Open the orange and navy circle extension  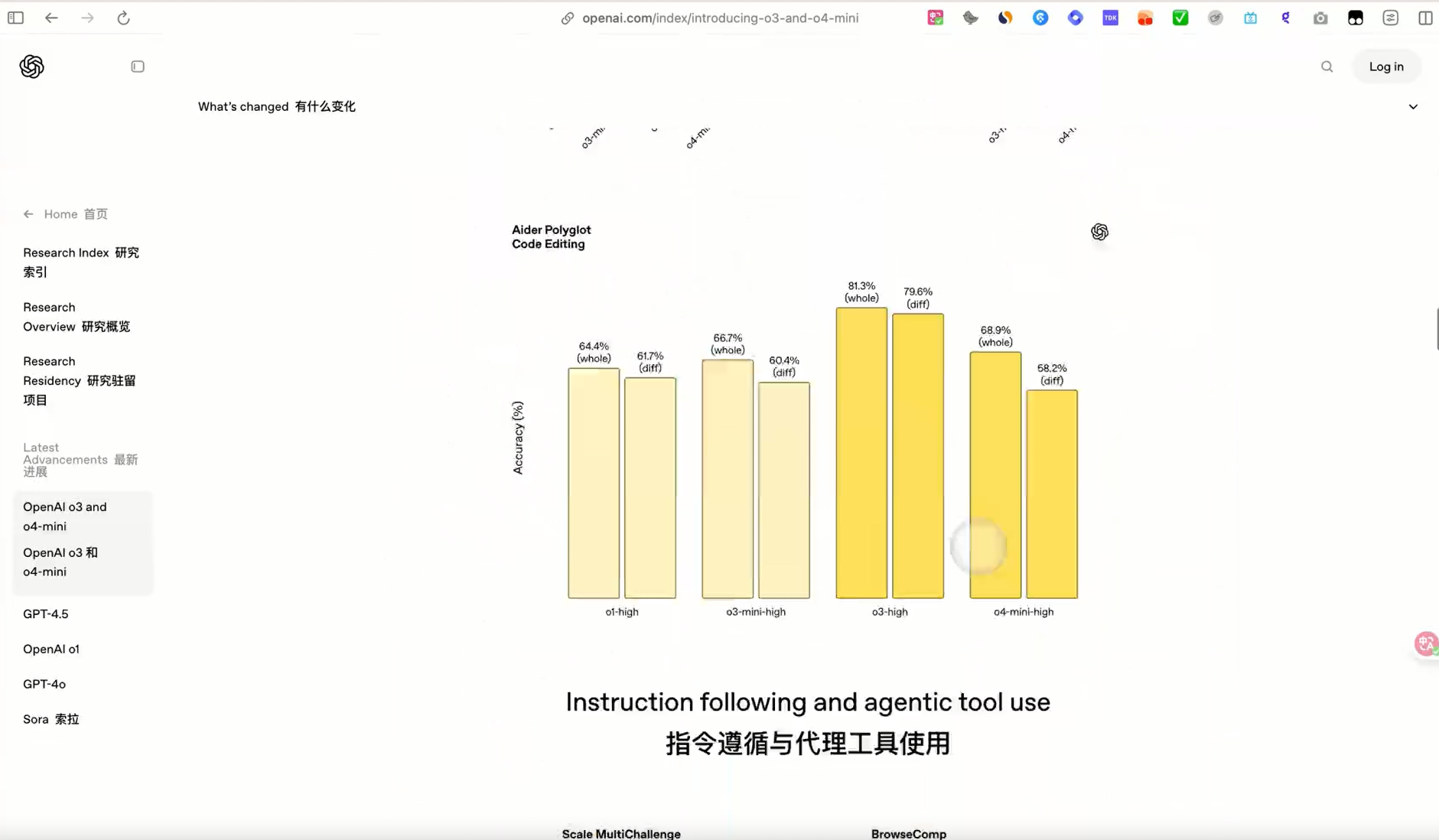[x=1005, y=18]
